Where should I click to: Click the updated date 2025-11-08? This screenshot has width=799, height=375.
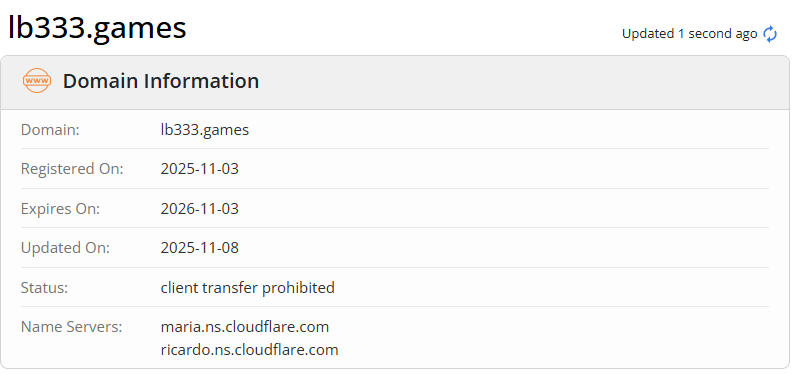200,248
